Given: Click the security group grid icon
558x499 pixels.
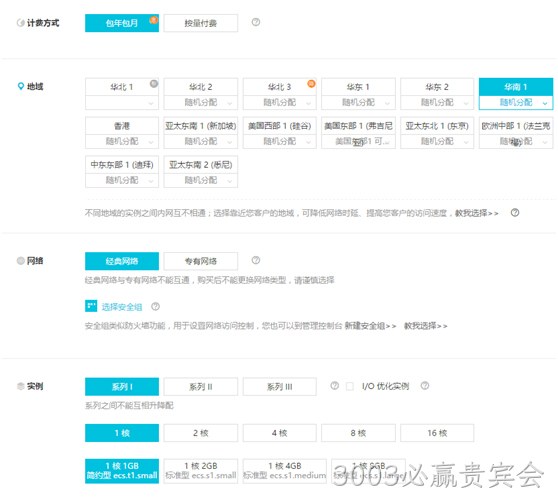Looking at the screenshot, I should tap(91, 306).
